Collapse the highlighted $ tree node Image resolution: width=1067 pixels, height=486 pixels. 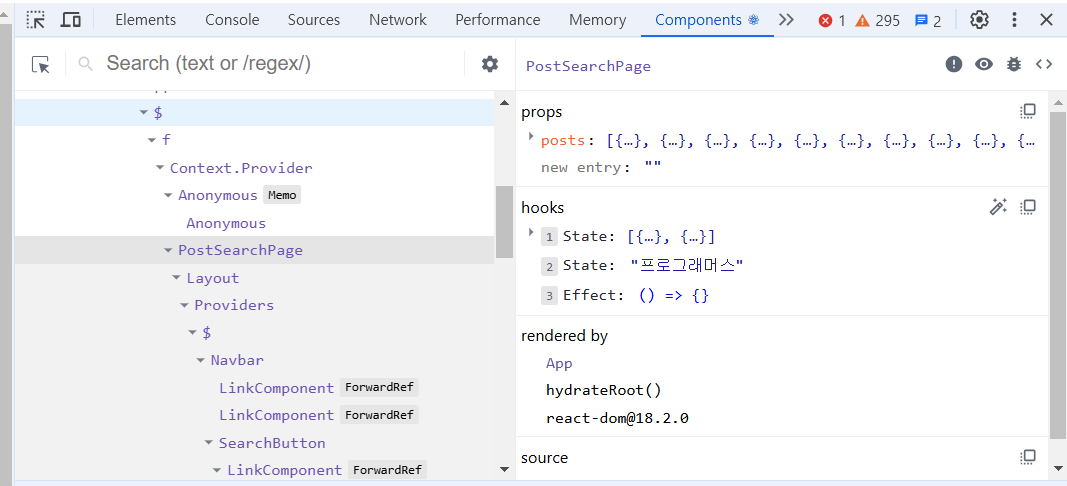[144, 112]
